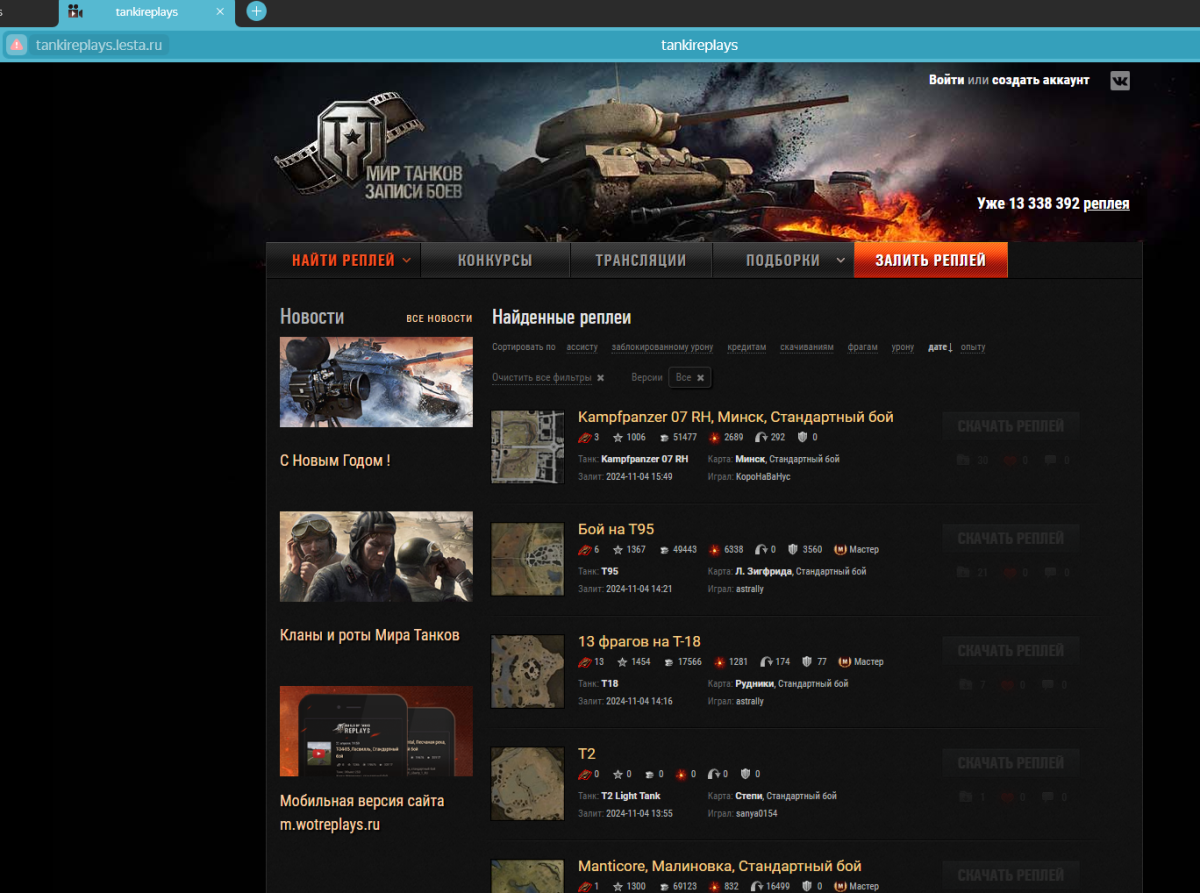Click the damage icon in Бой на Т95 row
The image size is (1200, 893).
tap(714, 549)
